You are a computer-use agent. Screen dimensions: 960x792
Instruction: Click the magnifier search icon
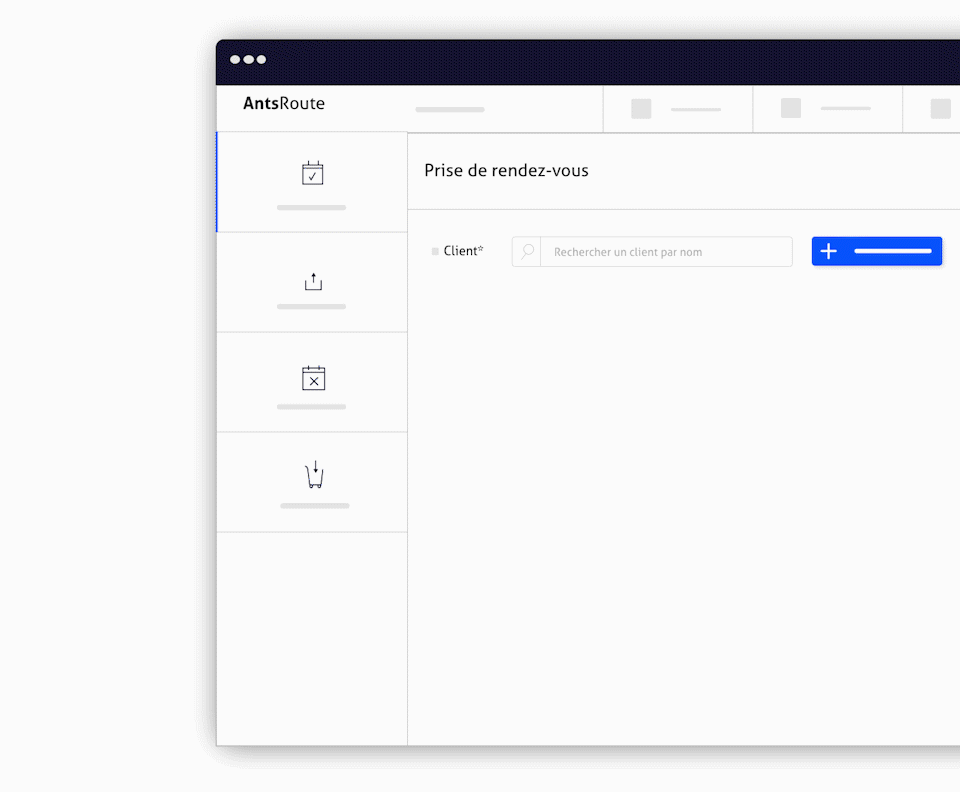coord(527,252)
